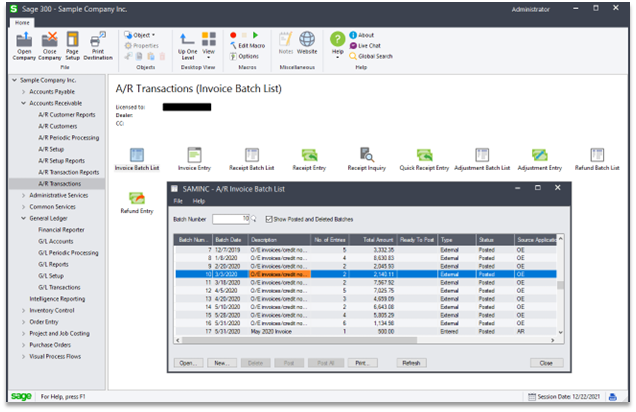The width and height of the screenshot is (636, 412).
Task: Open the Adjustment Batch List icon
Action: coord(482,156)
